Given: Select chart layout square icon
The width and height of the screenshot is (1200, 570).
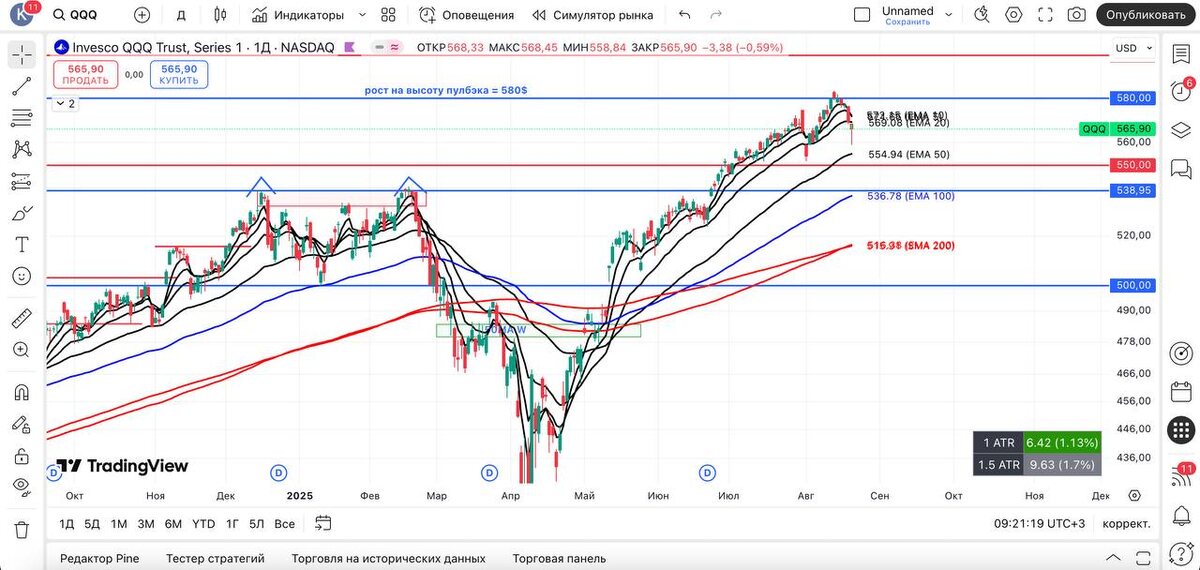Looking at the screenshot, I should pos(862,15).
